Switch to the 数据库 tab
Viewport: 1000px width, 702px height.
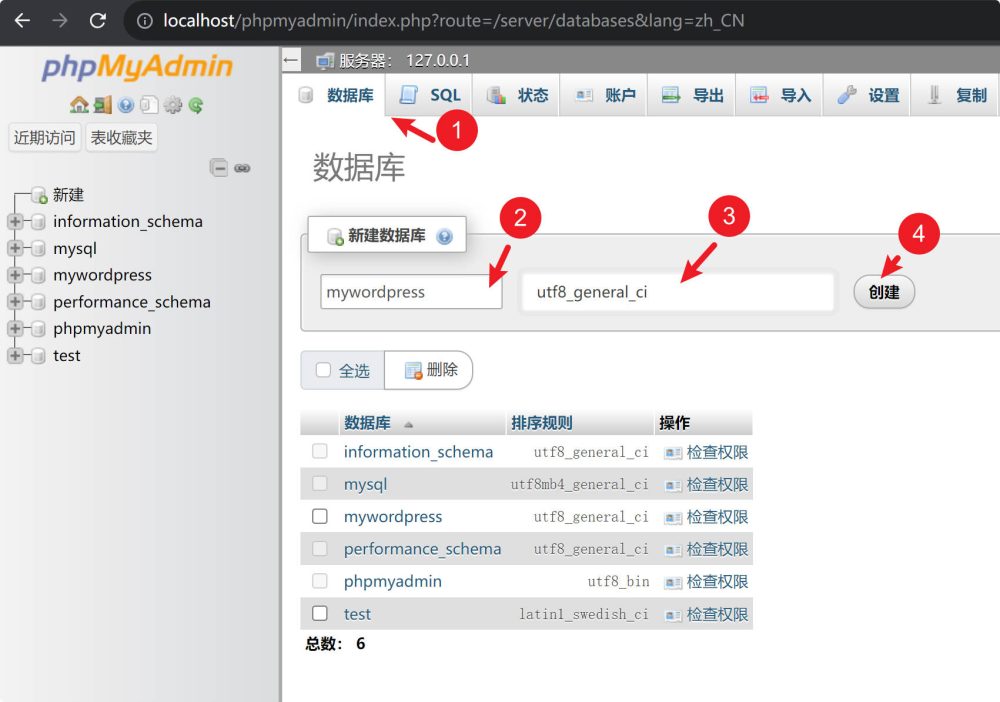[335, 95]
